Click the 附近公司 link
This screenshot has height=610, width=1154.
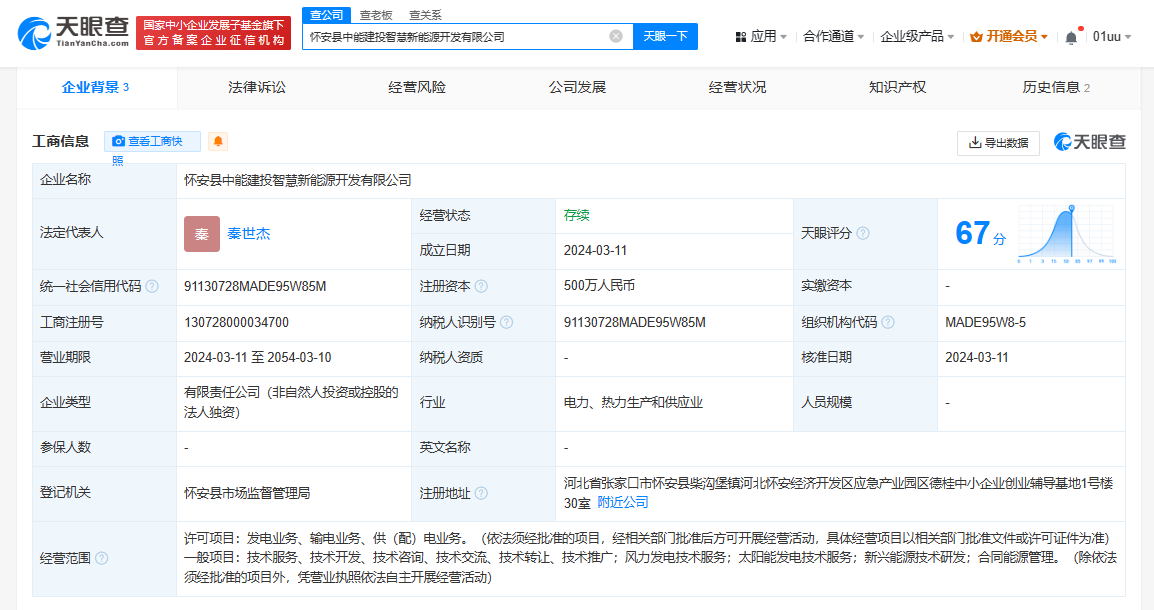pyautogui.click(x=623, y=503)
